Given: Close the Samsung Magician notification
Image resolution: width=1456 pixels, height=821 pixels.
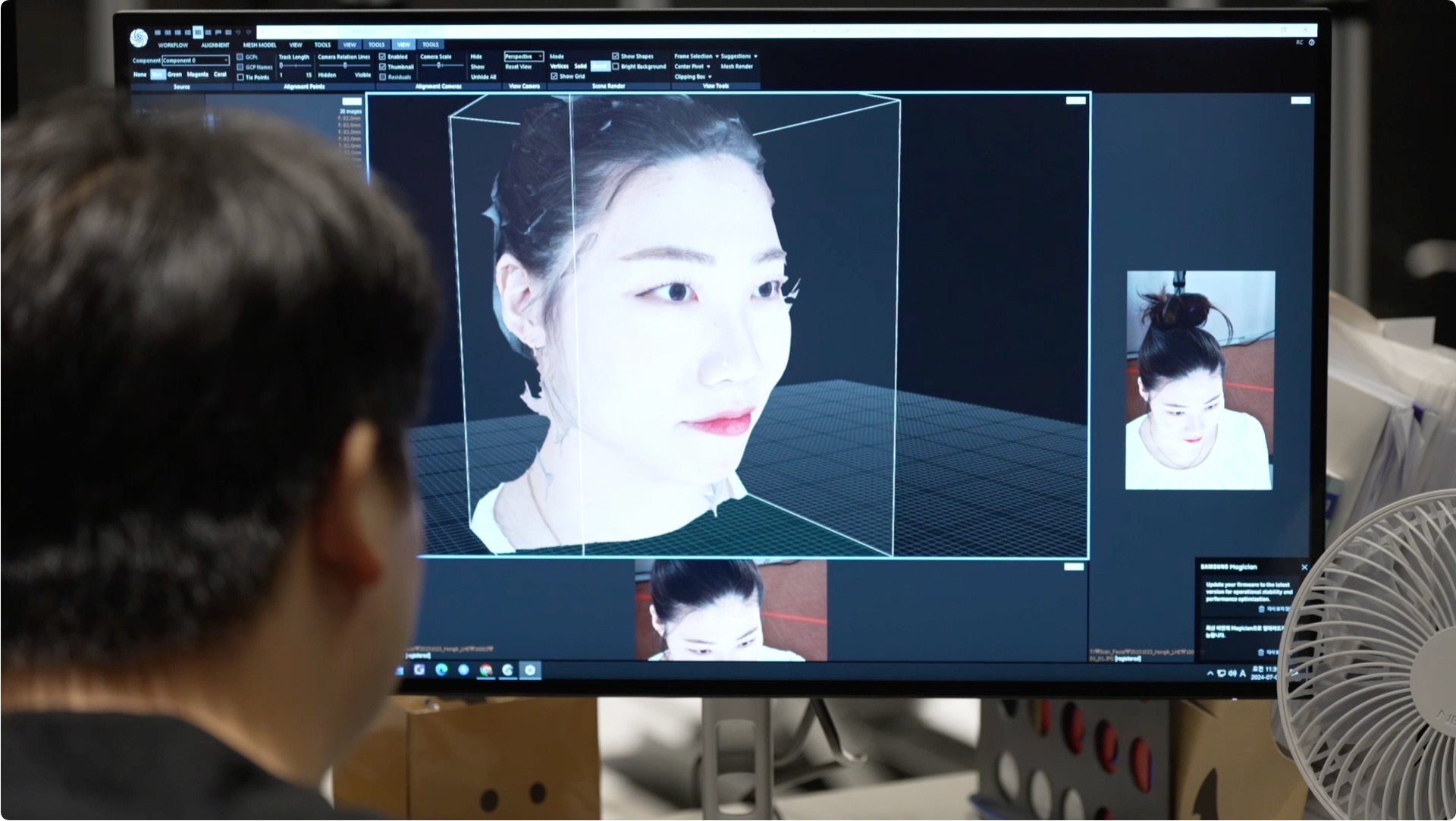Looking at the screenshot, I should coord(1304,568).
